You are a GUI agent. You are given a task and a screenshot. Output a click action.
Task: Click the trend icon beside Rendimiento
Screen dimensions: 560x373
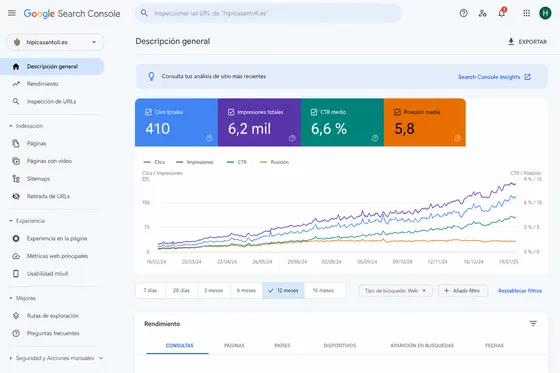[x=16, y=84]
